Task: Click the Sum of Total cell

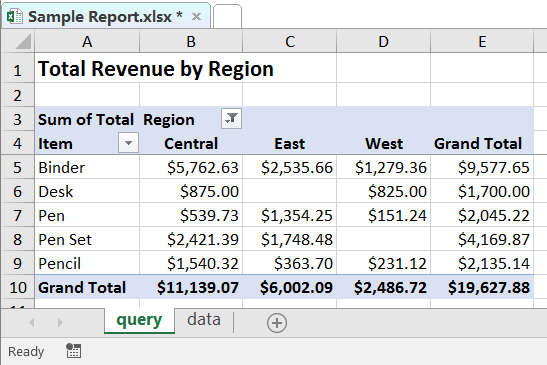Action: 87,119
